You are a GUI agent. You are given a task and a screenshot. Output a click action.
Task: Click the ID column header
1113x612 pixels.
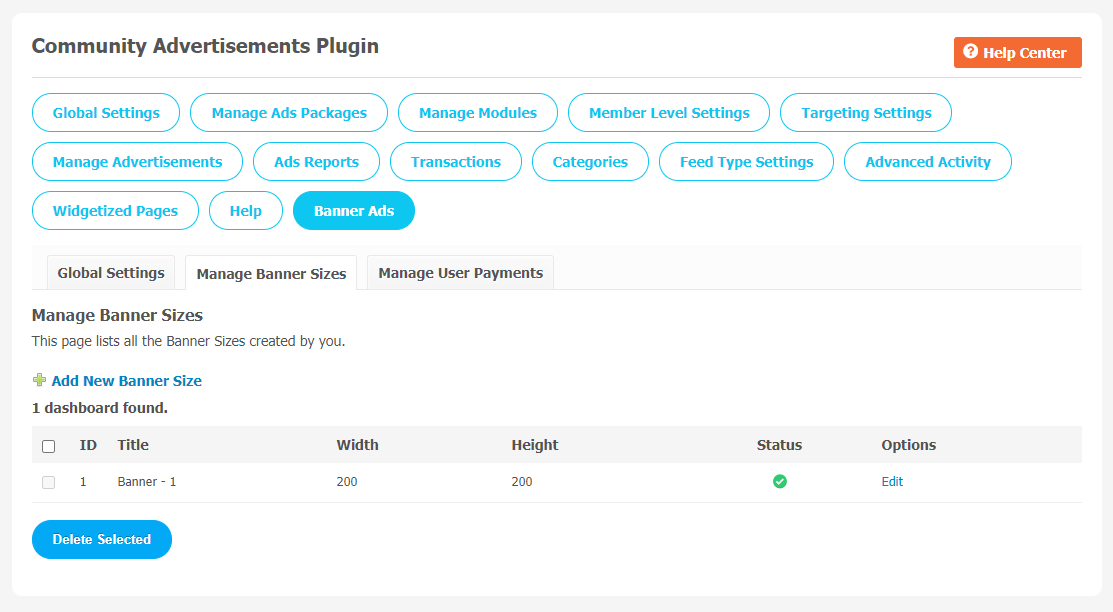[88, 445]
